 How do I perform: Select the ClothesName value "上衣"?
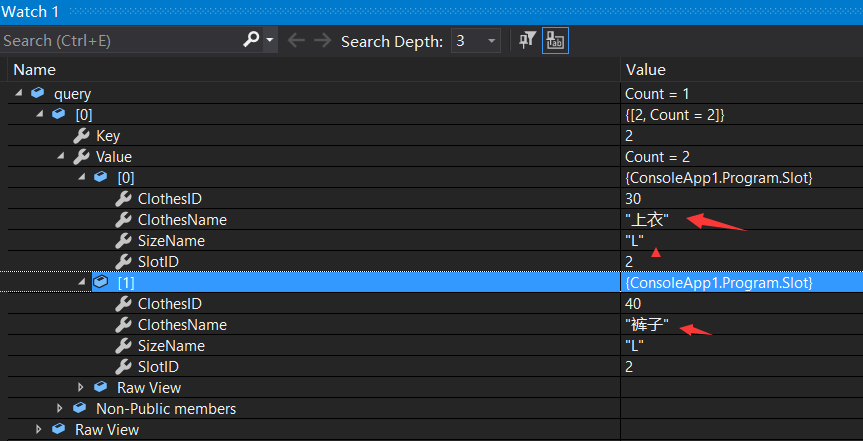click(646, 220)
